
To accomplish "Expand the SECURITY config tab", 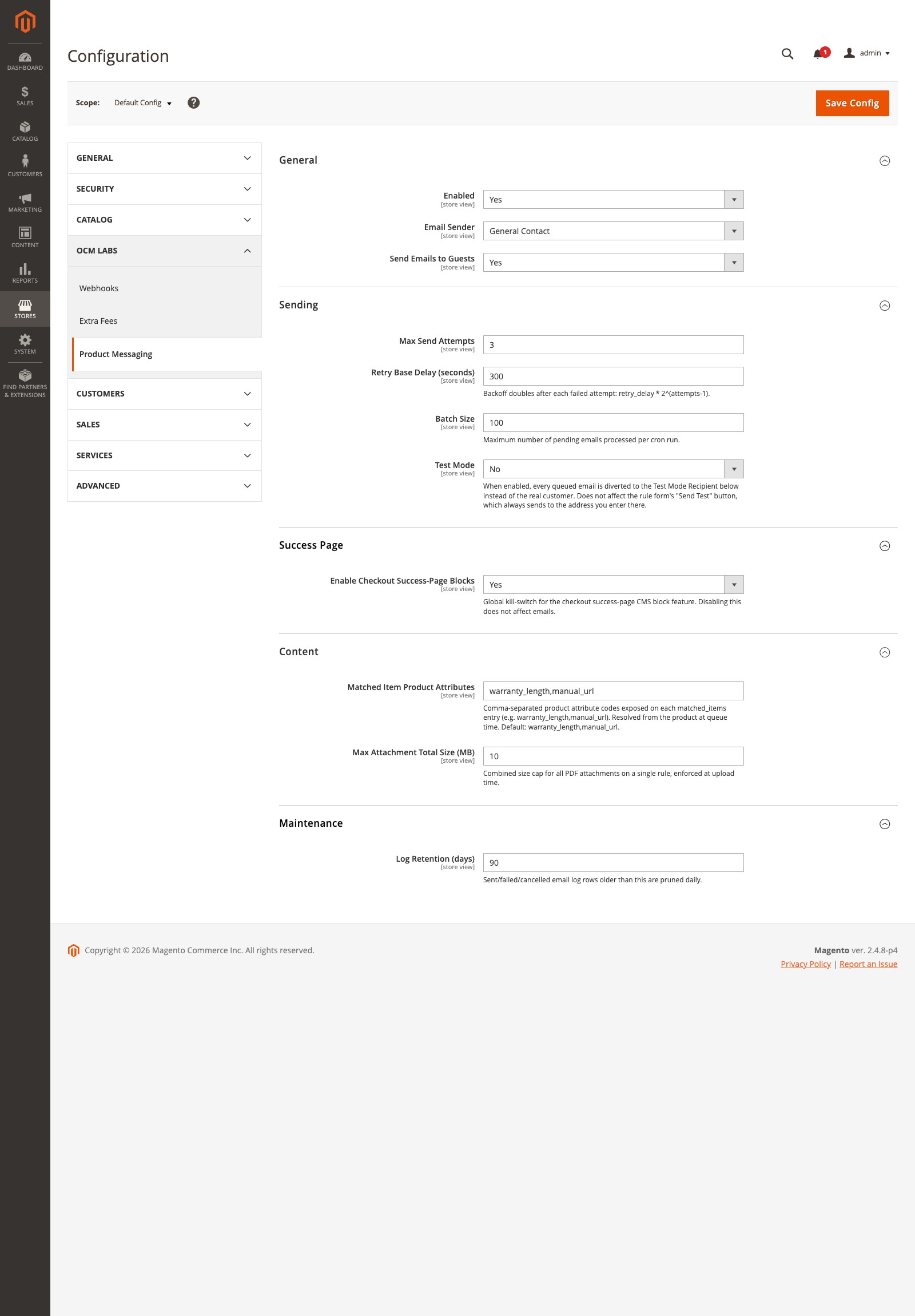I will pos(165,189).
